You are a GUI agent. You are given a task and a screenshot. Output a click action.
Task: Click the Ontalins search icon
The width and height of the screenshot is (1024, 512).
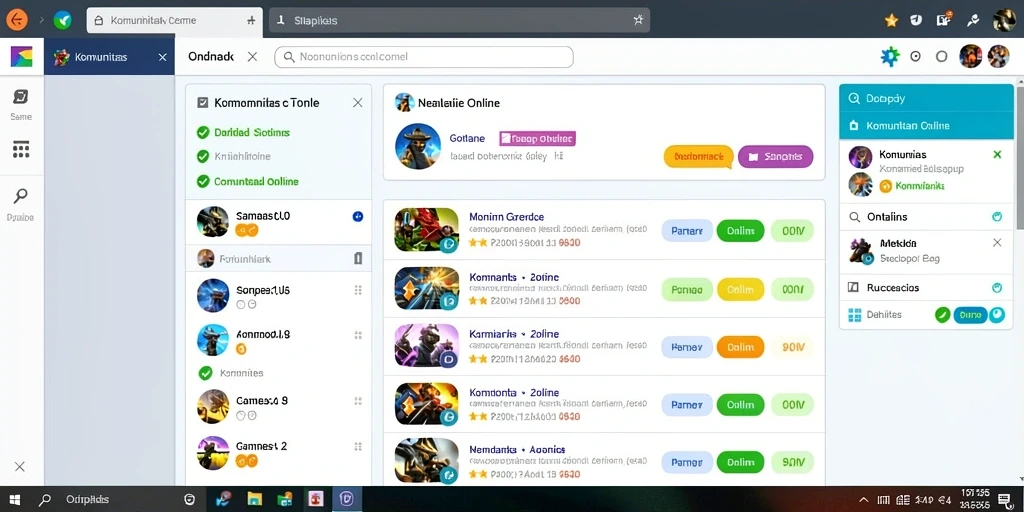coord(854,217)
